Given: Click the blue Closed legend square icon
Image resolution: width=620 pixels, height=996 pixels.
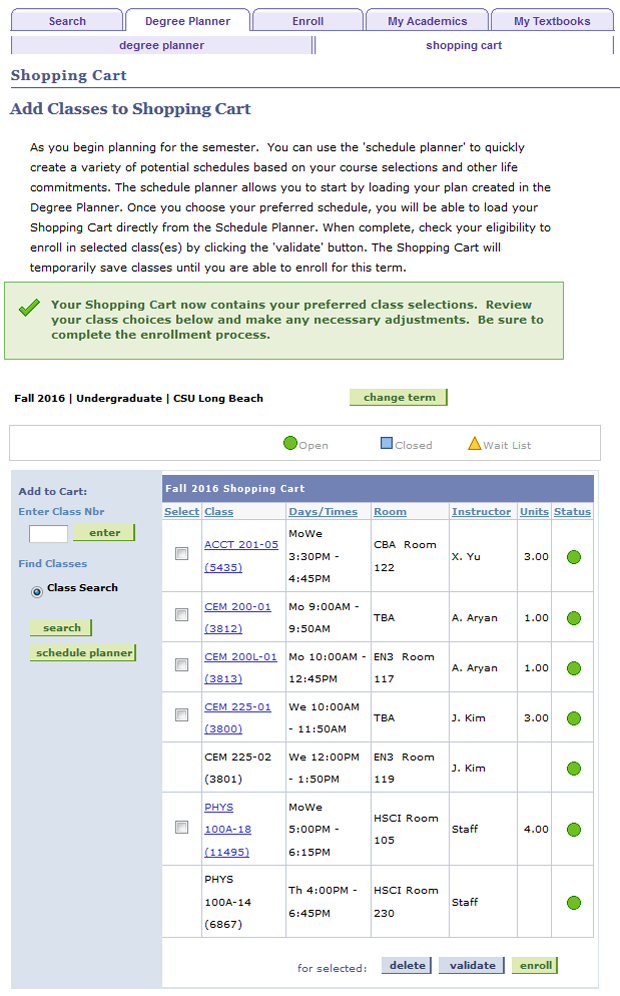Looking at the screenshot, I should tap(386, 443).
